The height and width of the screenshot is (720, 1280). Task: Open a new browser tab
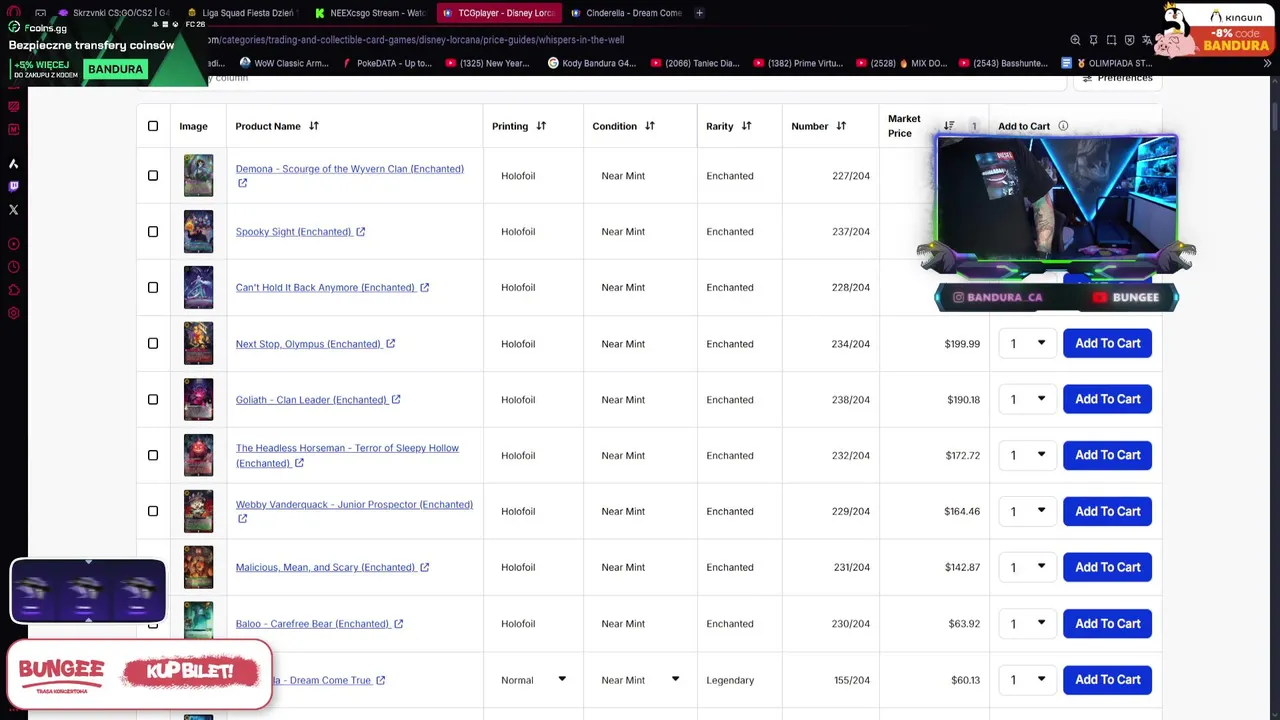699,13
